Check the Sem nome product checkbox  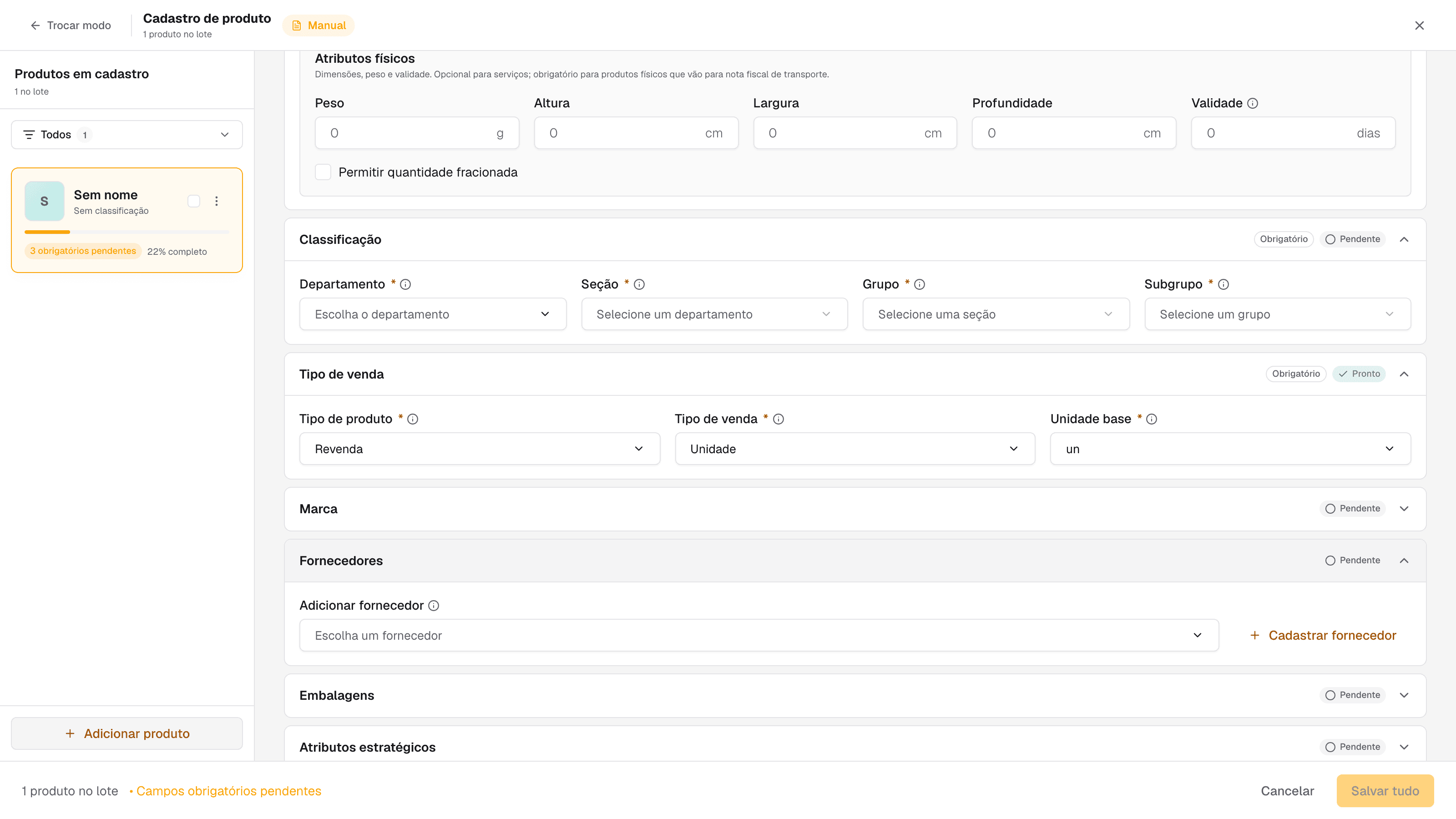point(194,201)
